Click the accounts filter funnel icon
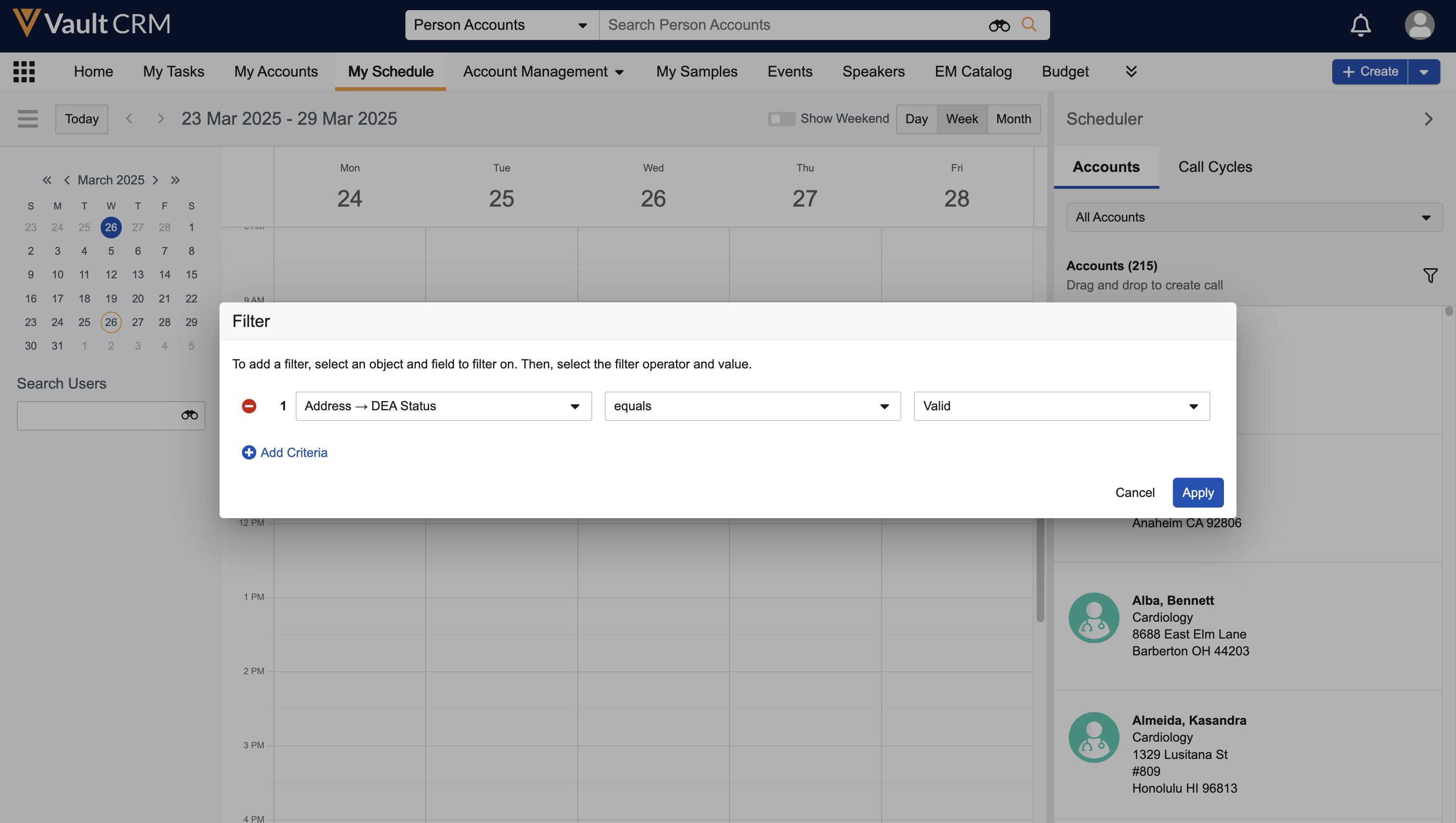 1430,275
